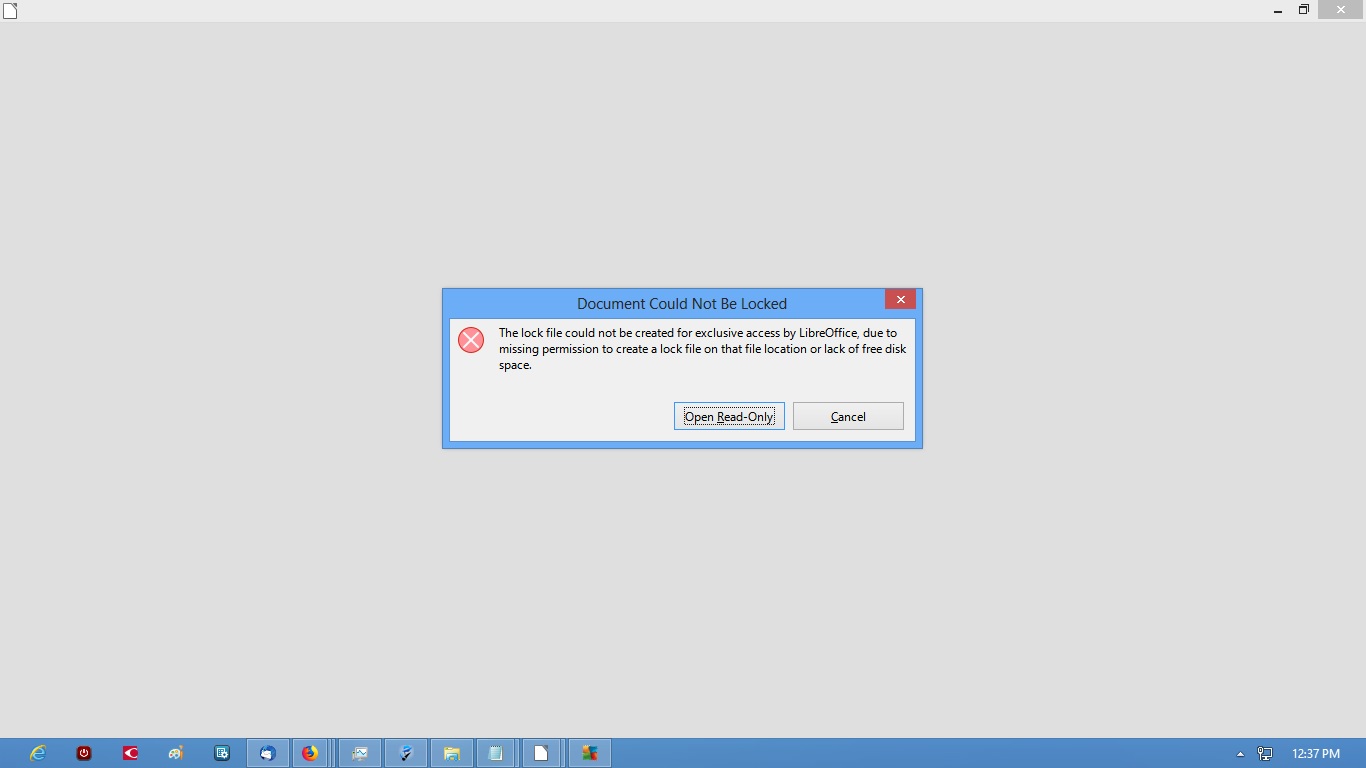Screen dimensions: 1366x768
Task: Restore down the LibreOffice window
Action: point(1304,10)
